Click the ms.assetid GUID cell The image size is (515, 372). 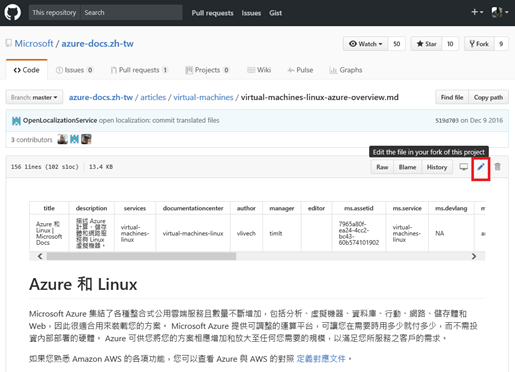[x=359, y=233]
